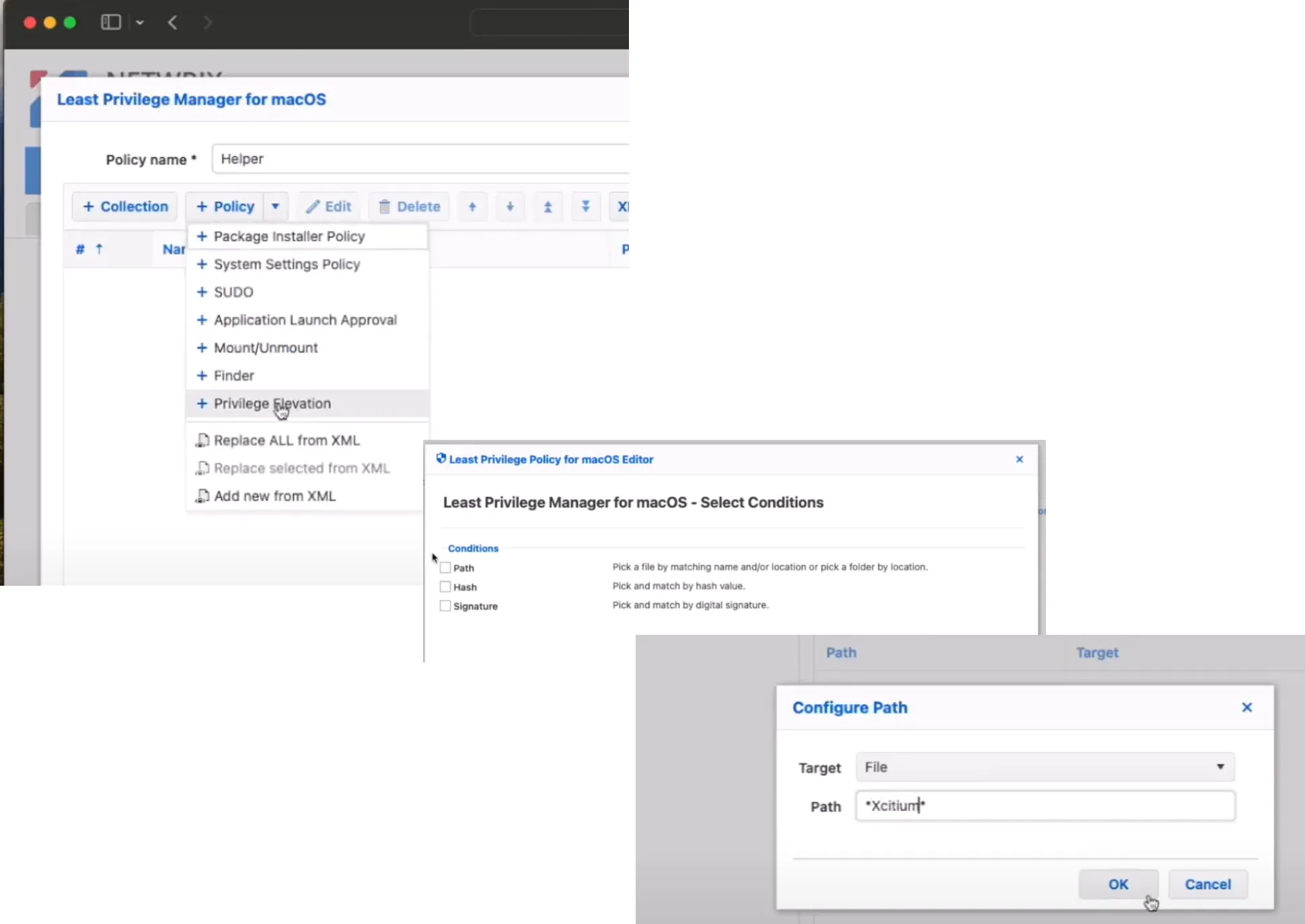Click the Delete trash button
The height and width of the screenshot is (924, 1305).
click(409, 206)
